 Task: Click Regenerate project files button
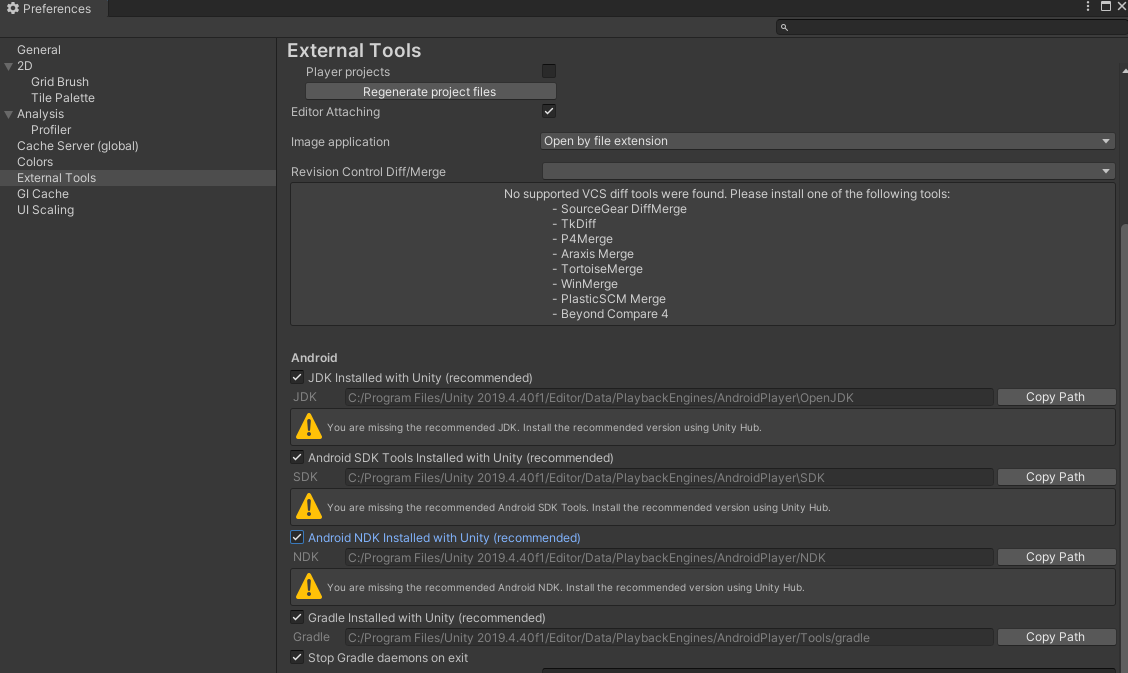coord(430,92)
